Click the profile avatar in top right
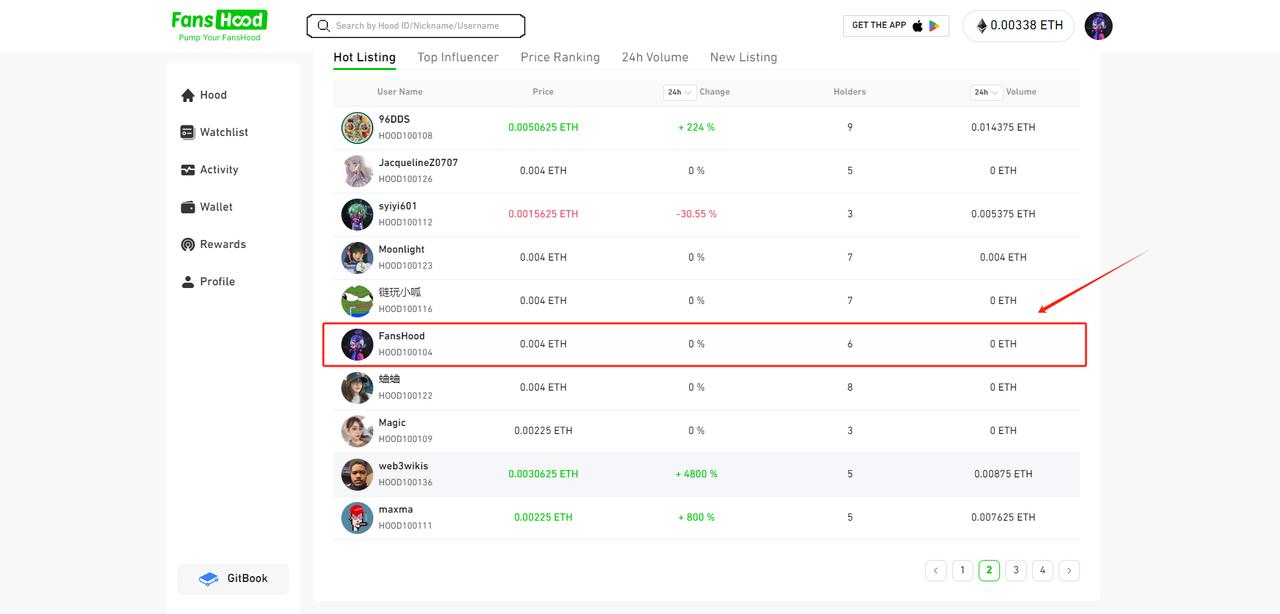Screen dimensions: 1280x614 [1098, 26]
